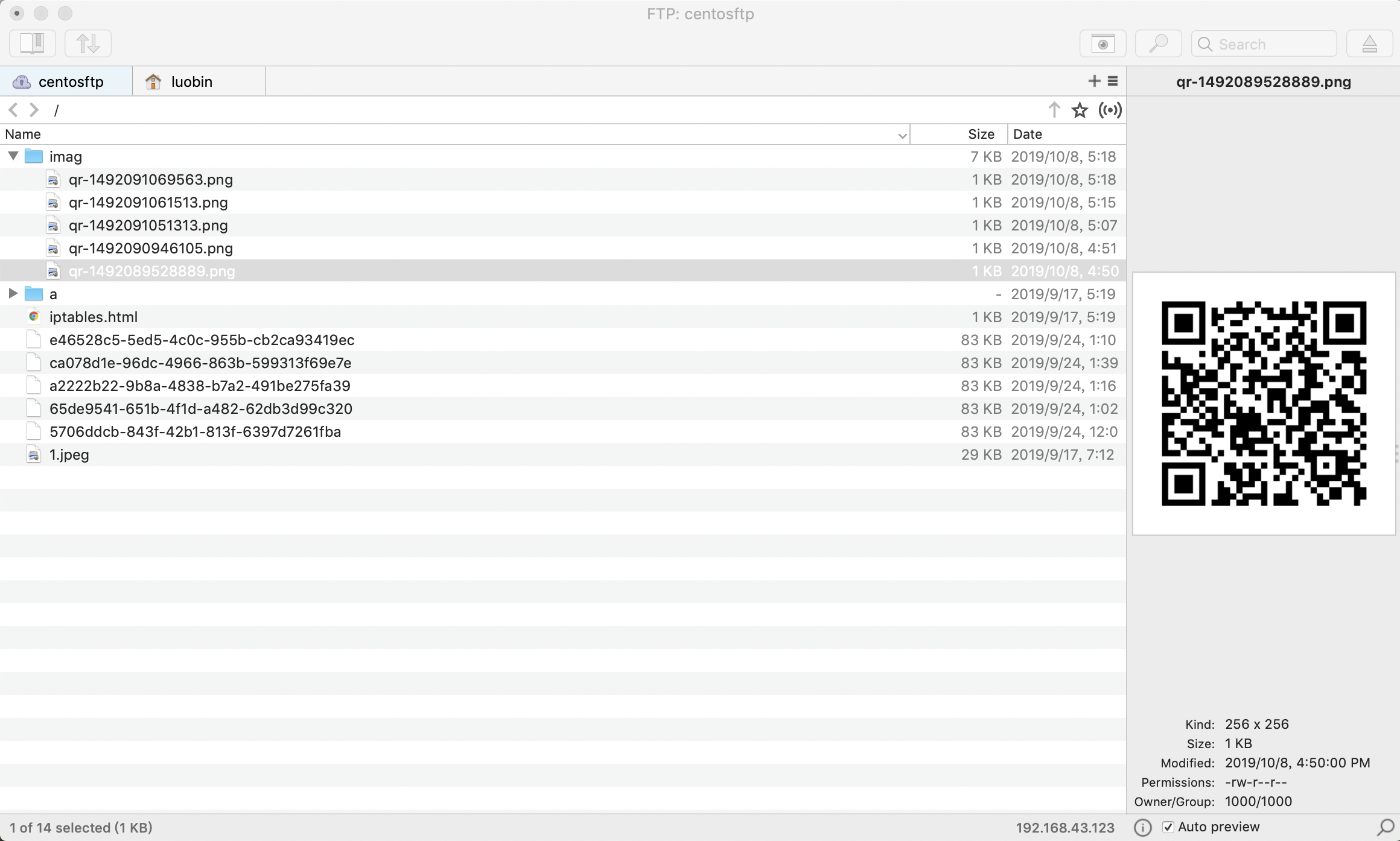Go to the parent folder up arrow
The width and height of the screenshot is (1400, 841).
coord(1054,110)
